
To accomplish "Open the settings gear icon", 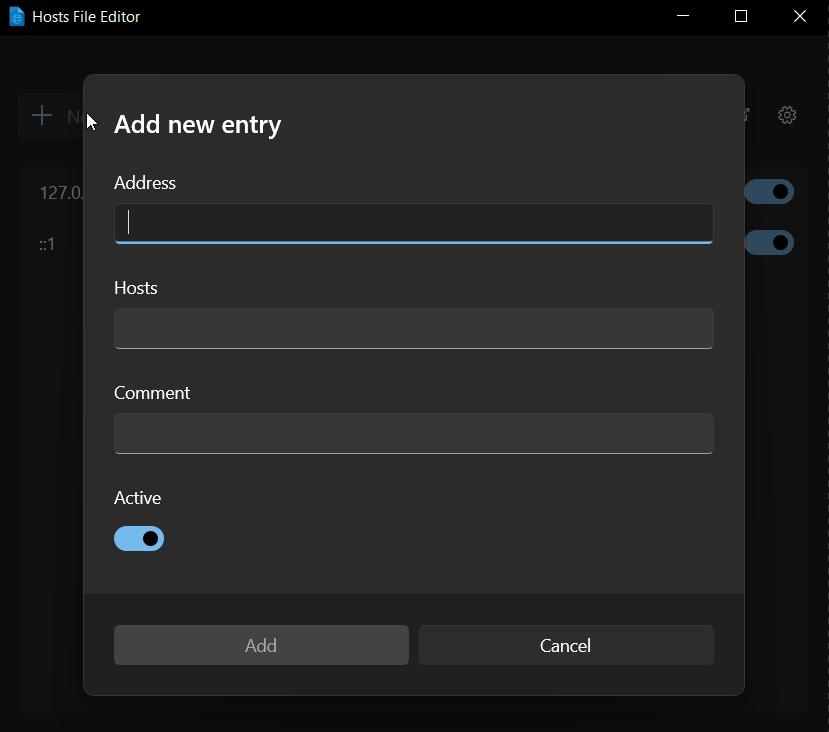I will (x=787, y=115).
